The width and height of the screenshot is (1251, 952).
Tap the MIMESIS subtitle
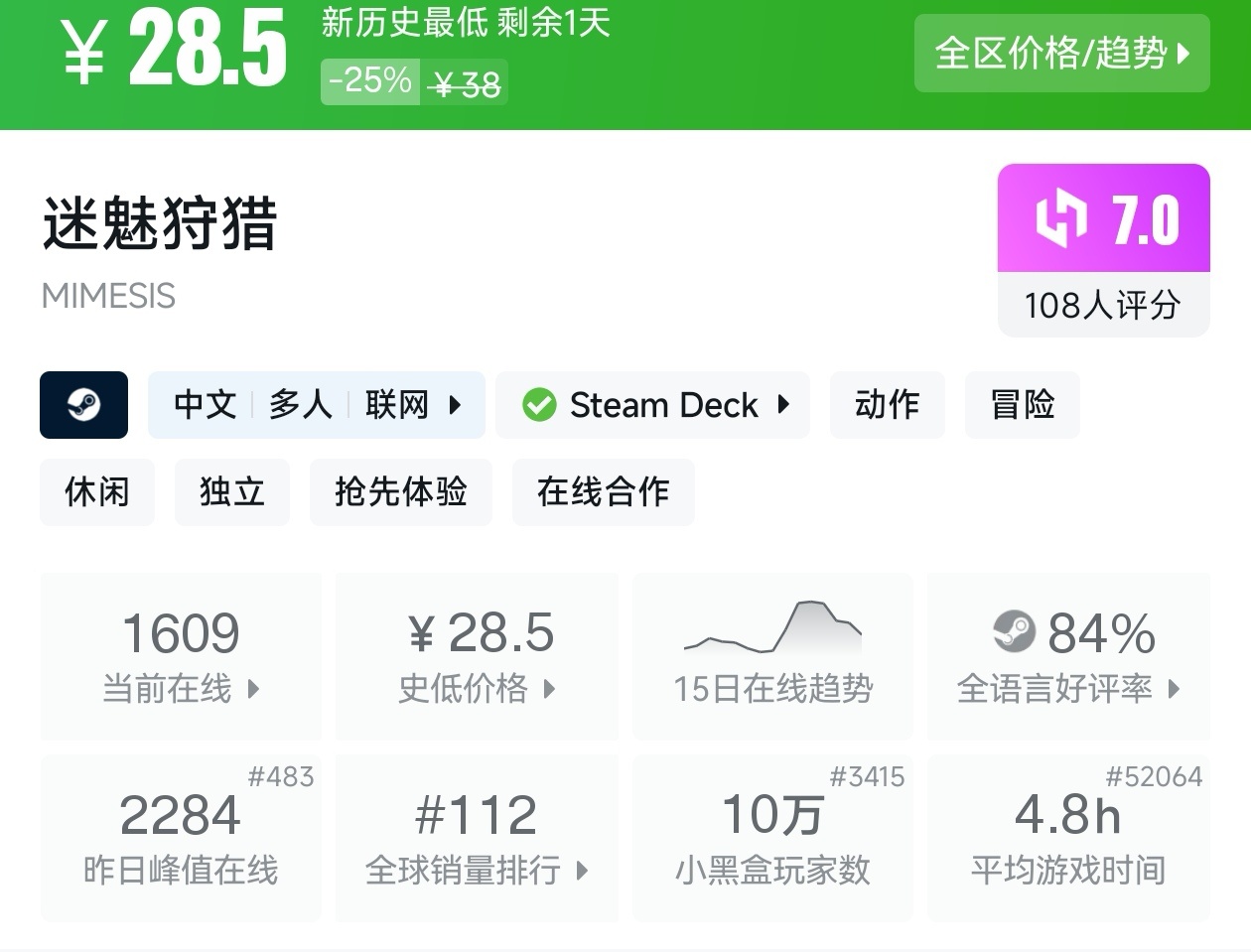tap(108, 296)
